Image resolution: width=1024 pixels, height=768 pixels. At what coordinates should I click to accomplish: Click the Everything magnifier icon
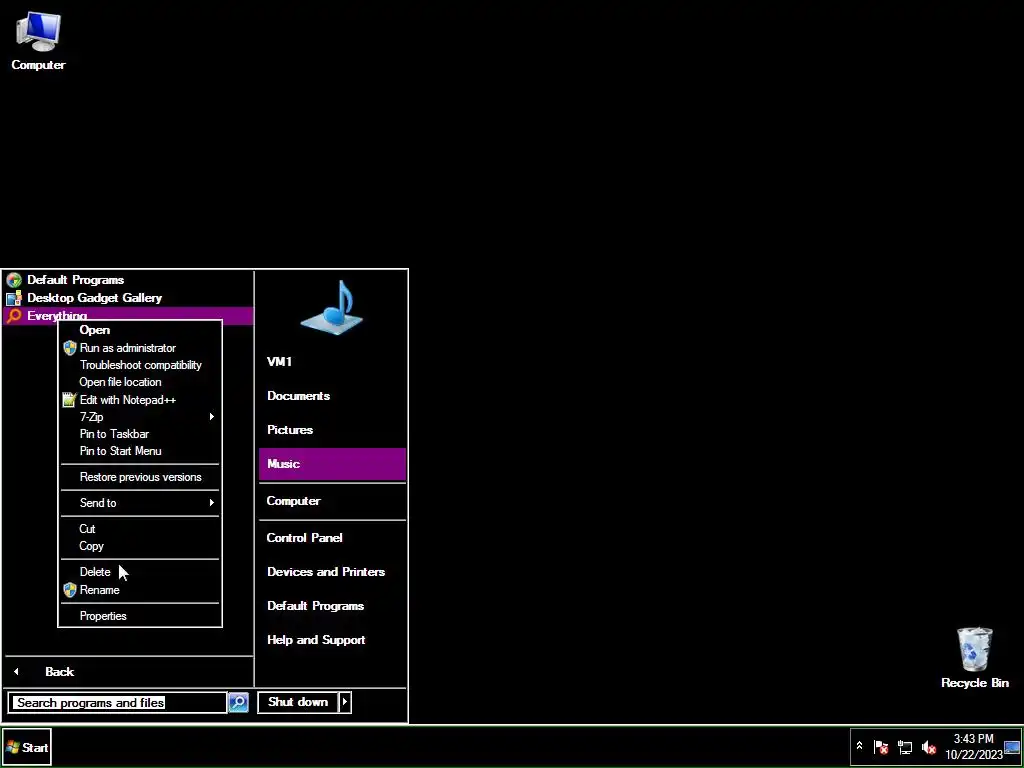14,316
